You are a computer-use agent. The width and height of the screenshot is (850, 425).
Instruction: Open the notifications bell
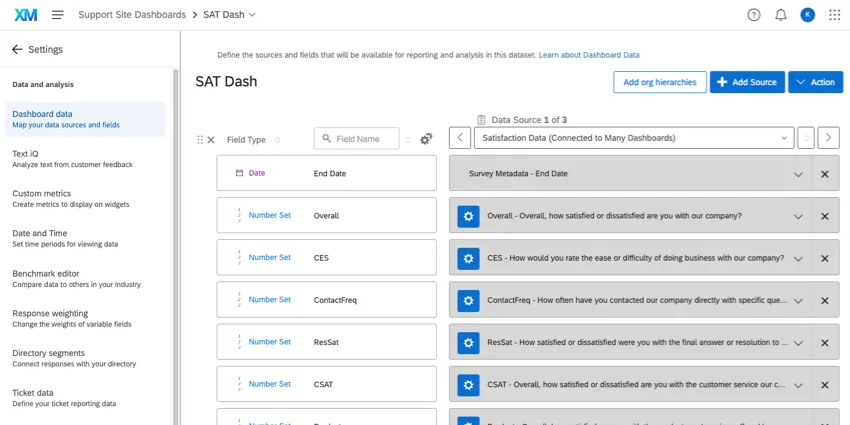coord(781,15)
